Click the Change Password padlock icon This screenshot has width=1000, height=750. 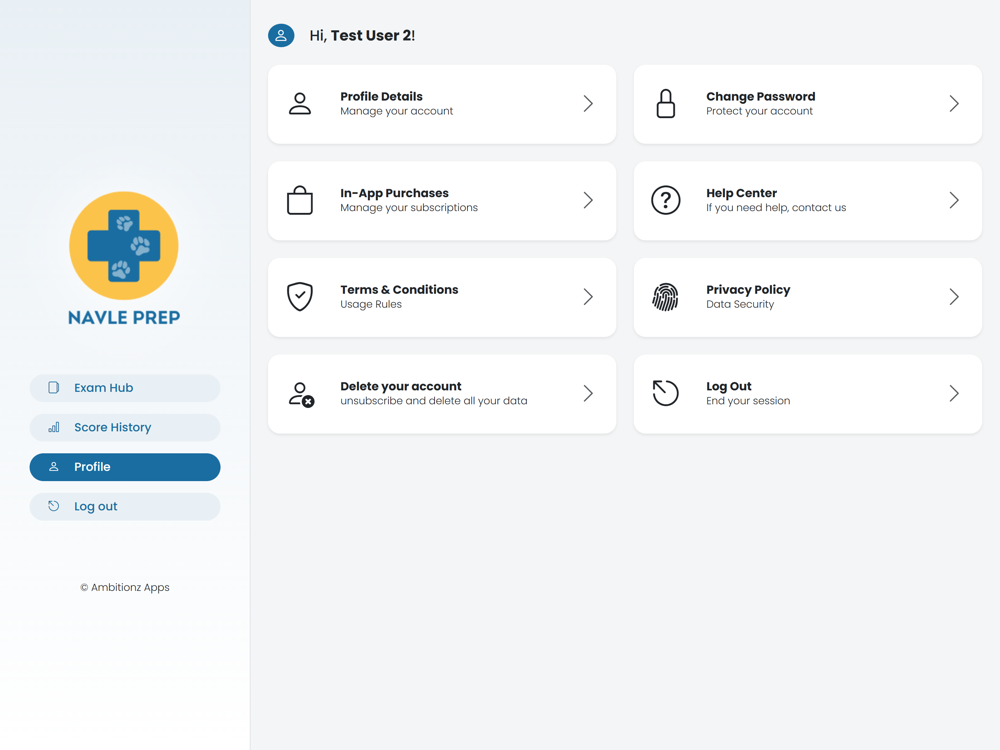tap(666, 104)
